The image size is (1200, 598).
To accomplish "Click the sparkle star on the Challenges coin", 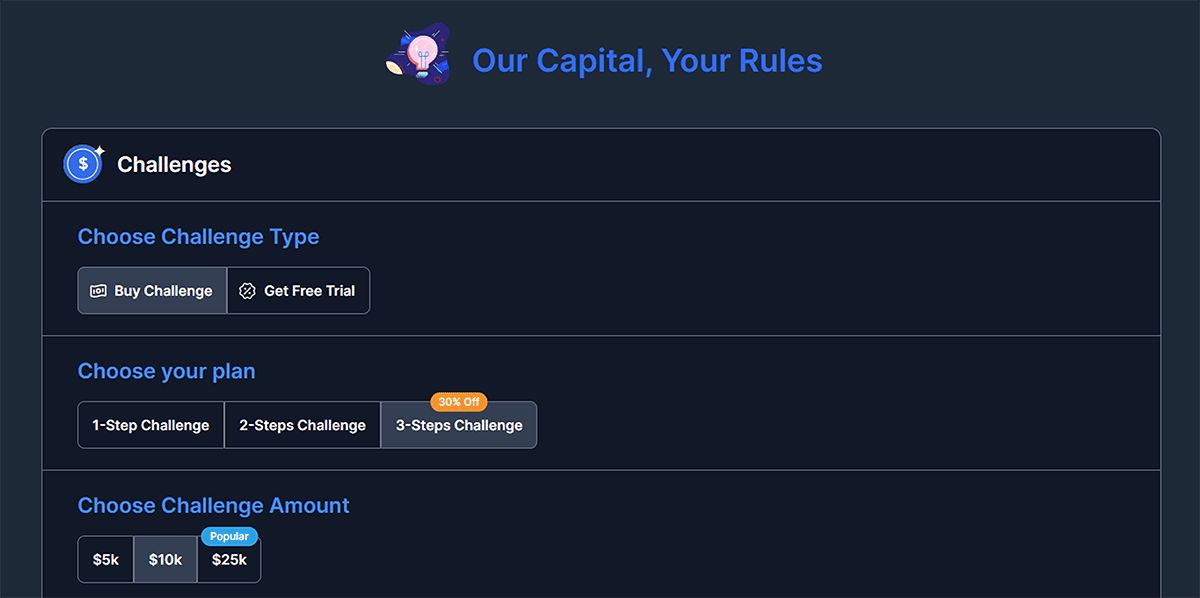I will [99, 151].
